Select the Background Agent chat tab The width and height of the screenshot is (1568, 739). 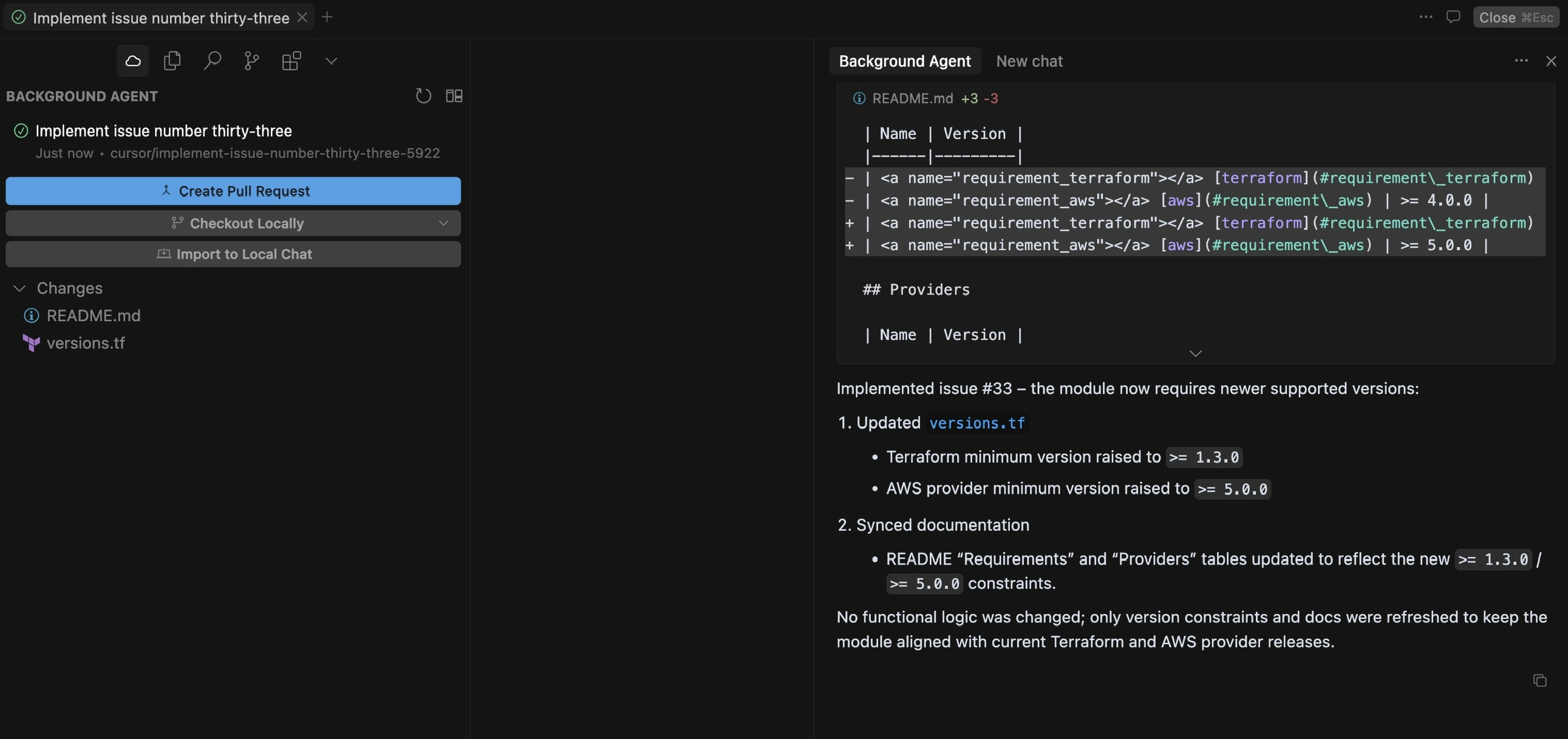coord(904,61)
